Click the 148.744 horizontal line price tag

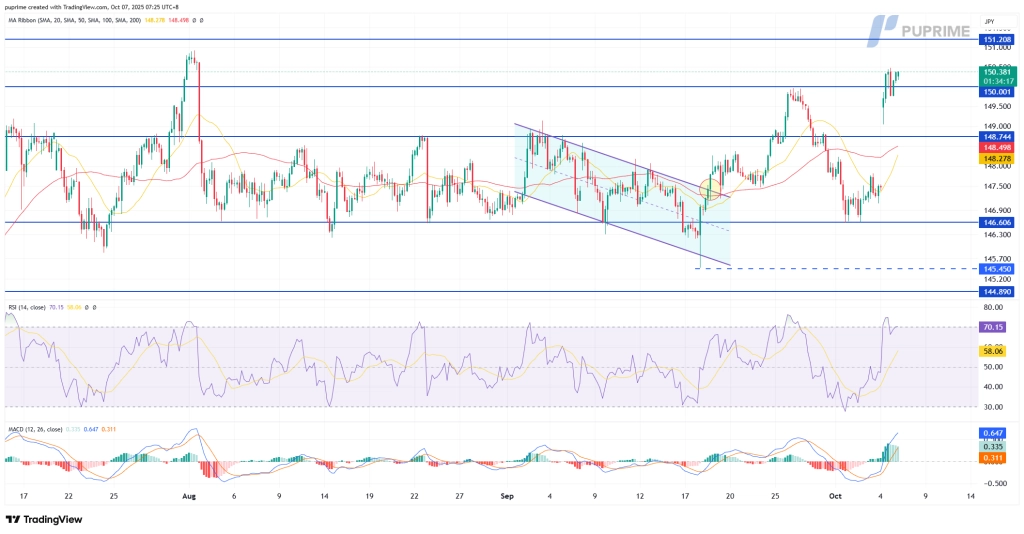[x=997, y=136]
